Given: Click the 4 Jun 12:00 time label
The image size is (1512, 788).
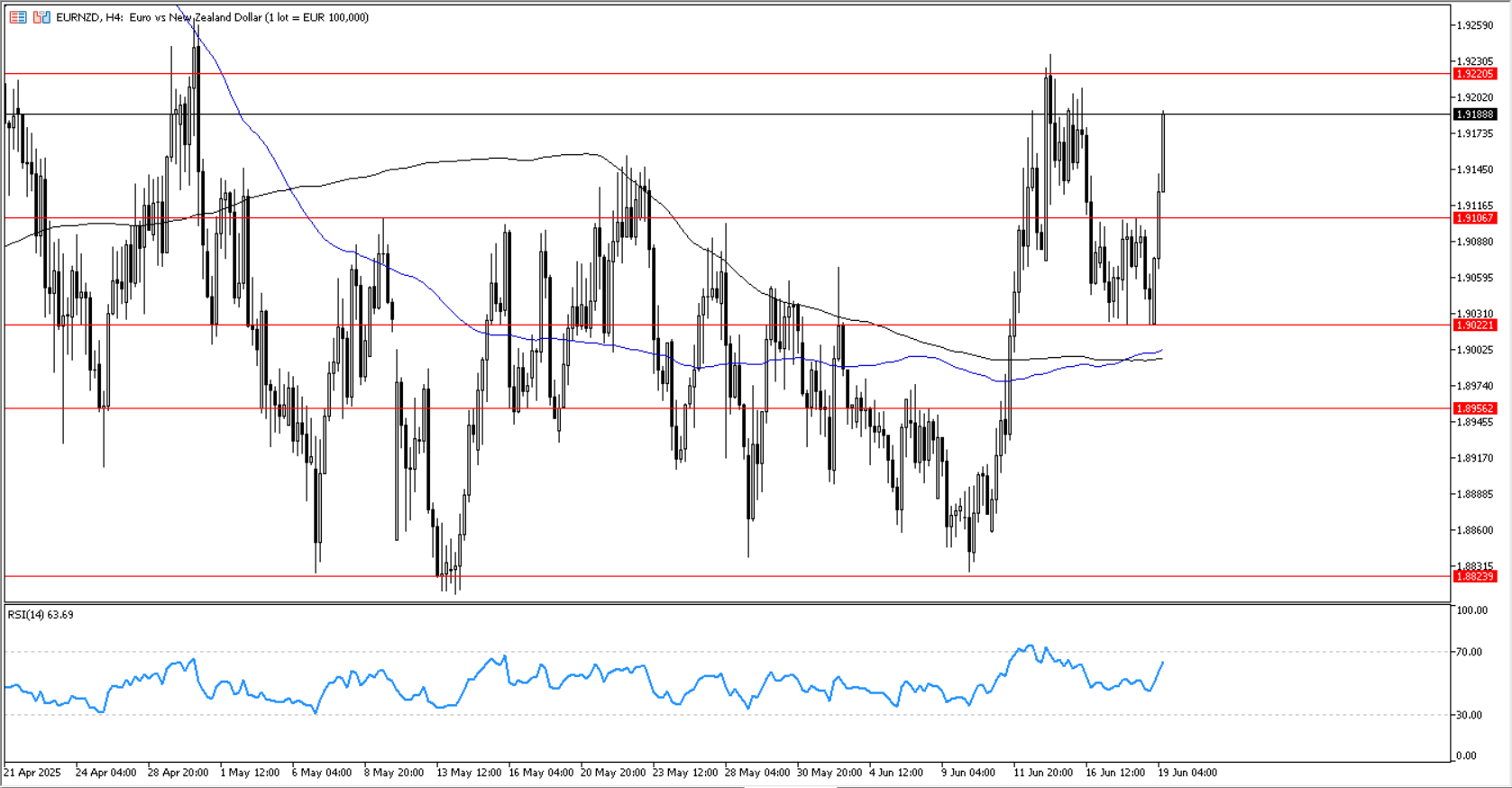Looking at the screenshot, I should [897, 773].
